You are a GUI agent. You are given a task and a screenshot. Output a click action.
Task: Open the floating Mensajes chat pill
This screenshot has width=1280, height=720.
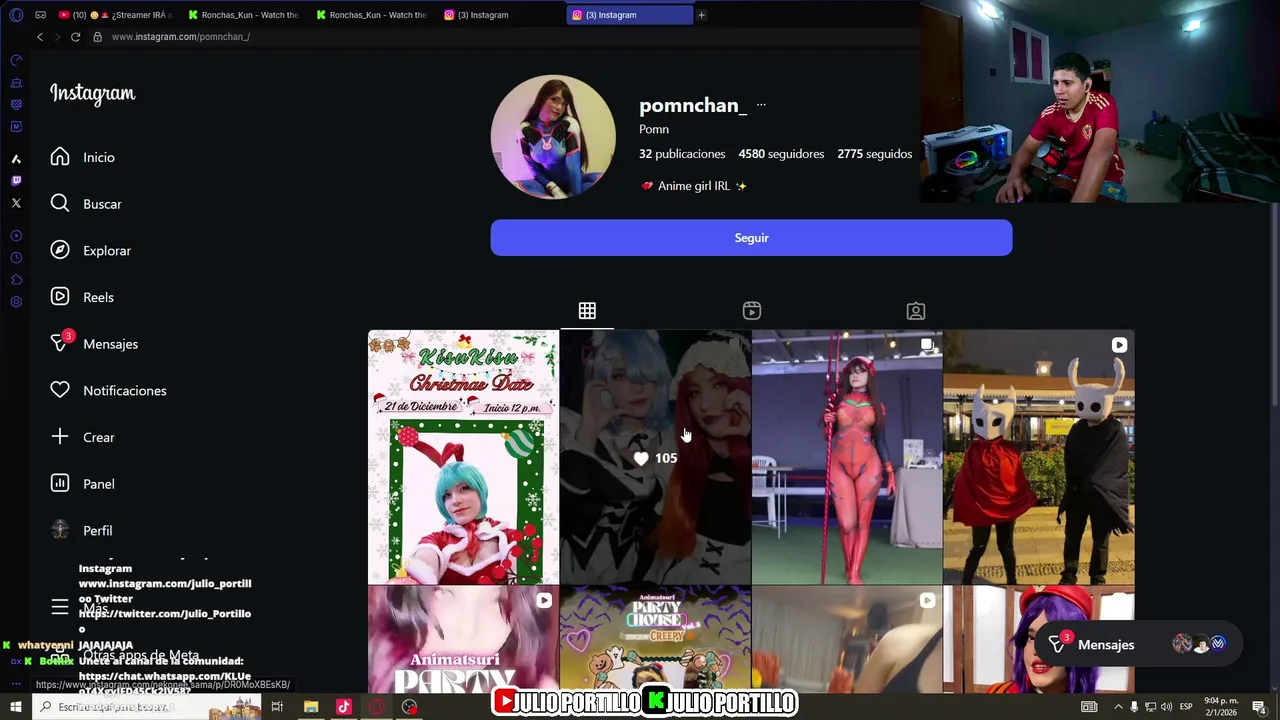pyautogui.click(x=1138, y=644)
